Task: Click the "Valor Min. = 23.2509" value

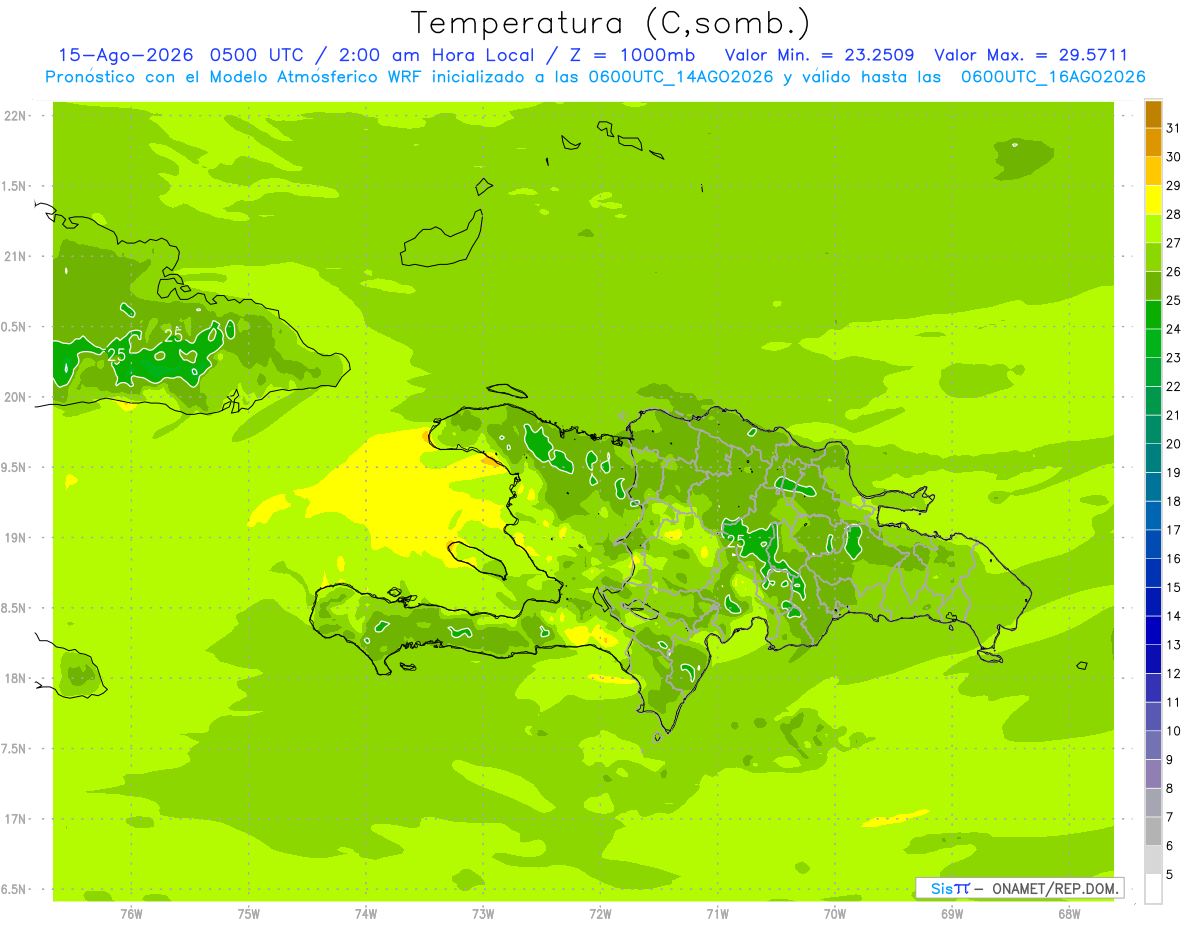Action: 819,55
